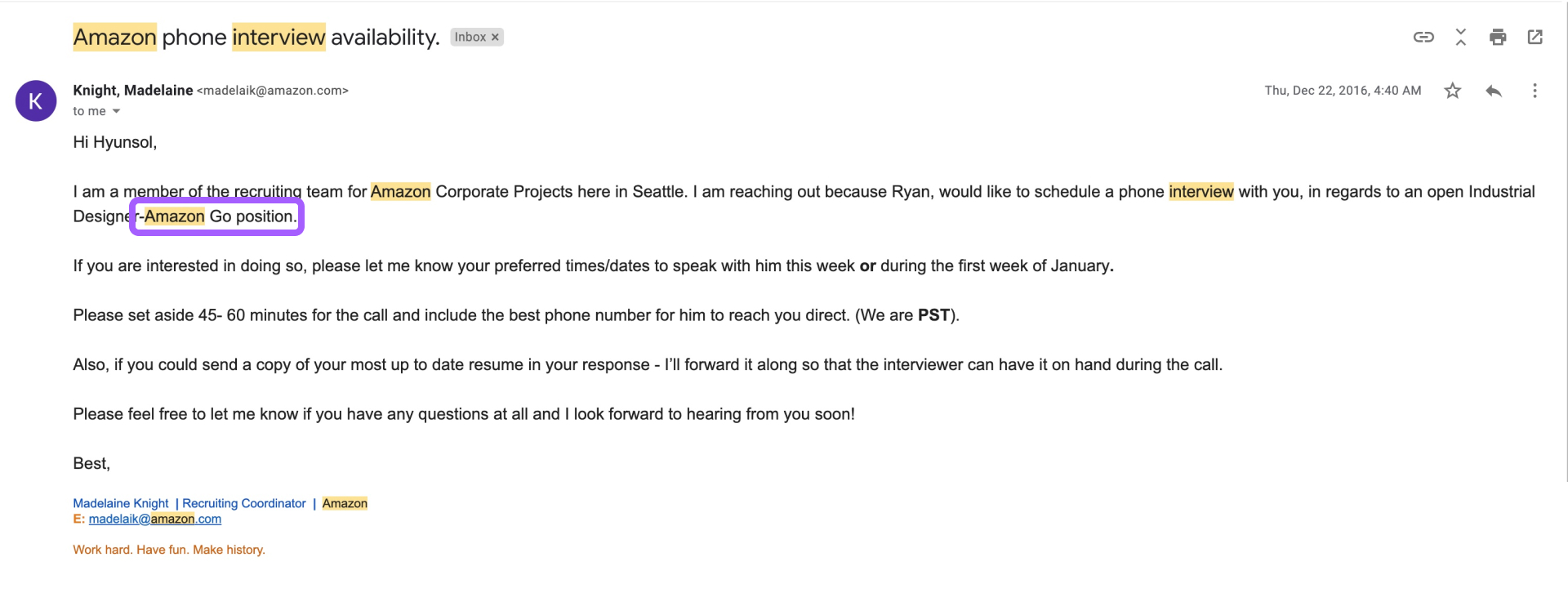Click the sender name Knight, Madelaine
Screen dimensions: 1568x593
(x=133, y=90)
